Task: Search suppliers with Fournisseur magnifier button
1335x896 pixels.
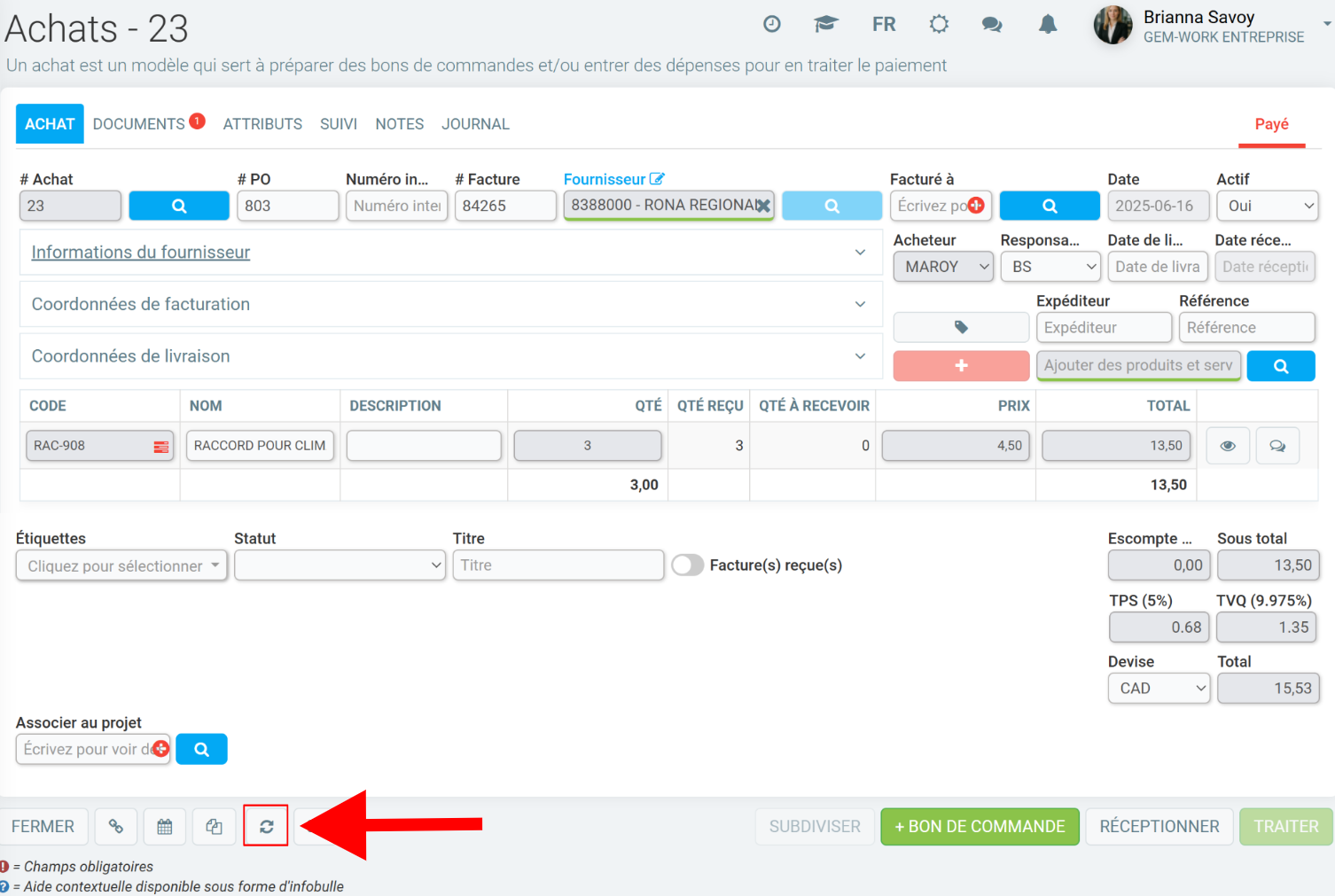Action: click(831, 206)
